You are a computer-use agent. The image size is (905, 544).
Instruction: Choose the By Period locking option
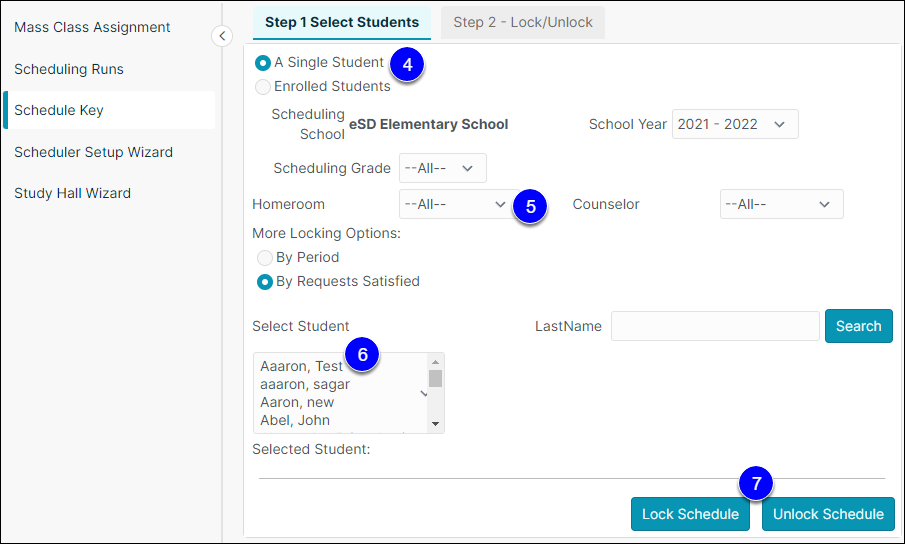click(x=264, y=257)
